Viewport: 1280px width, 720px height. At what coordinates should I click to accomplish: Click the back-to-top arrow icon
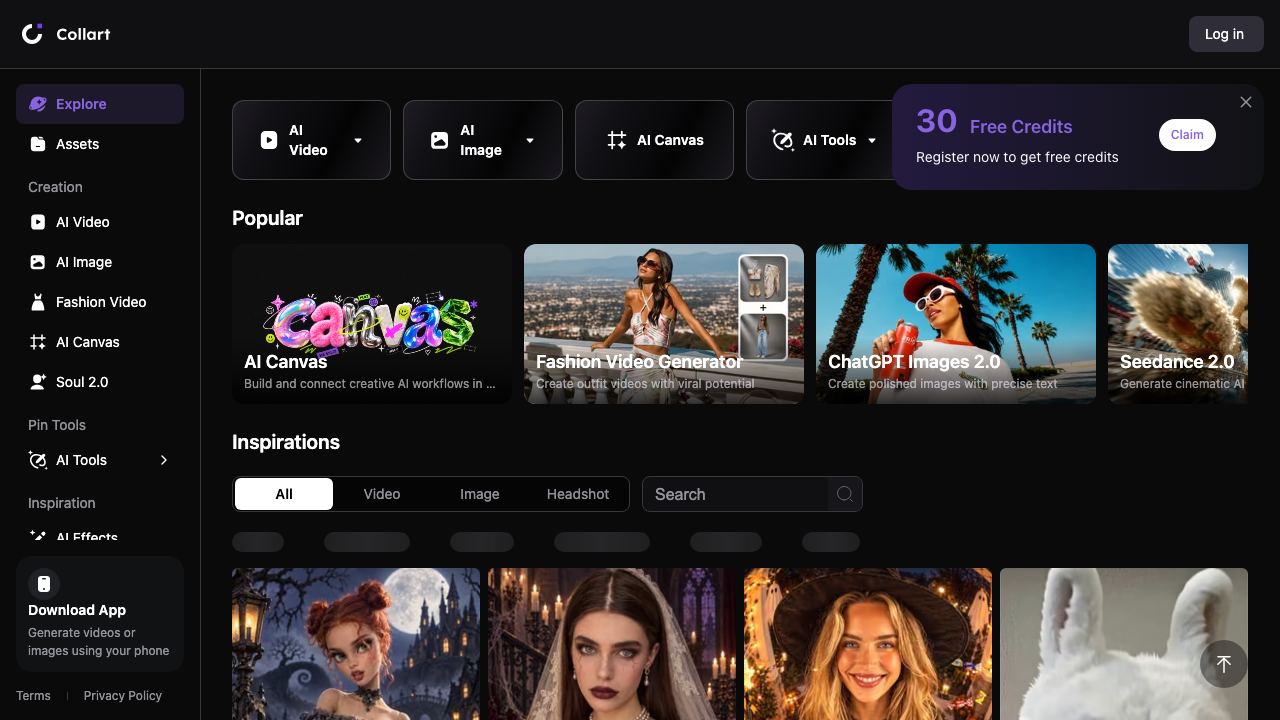1224,664
